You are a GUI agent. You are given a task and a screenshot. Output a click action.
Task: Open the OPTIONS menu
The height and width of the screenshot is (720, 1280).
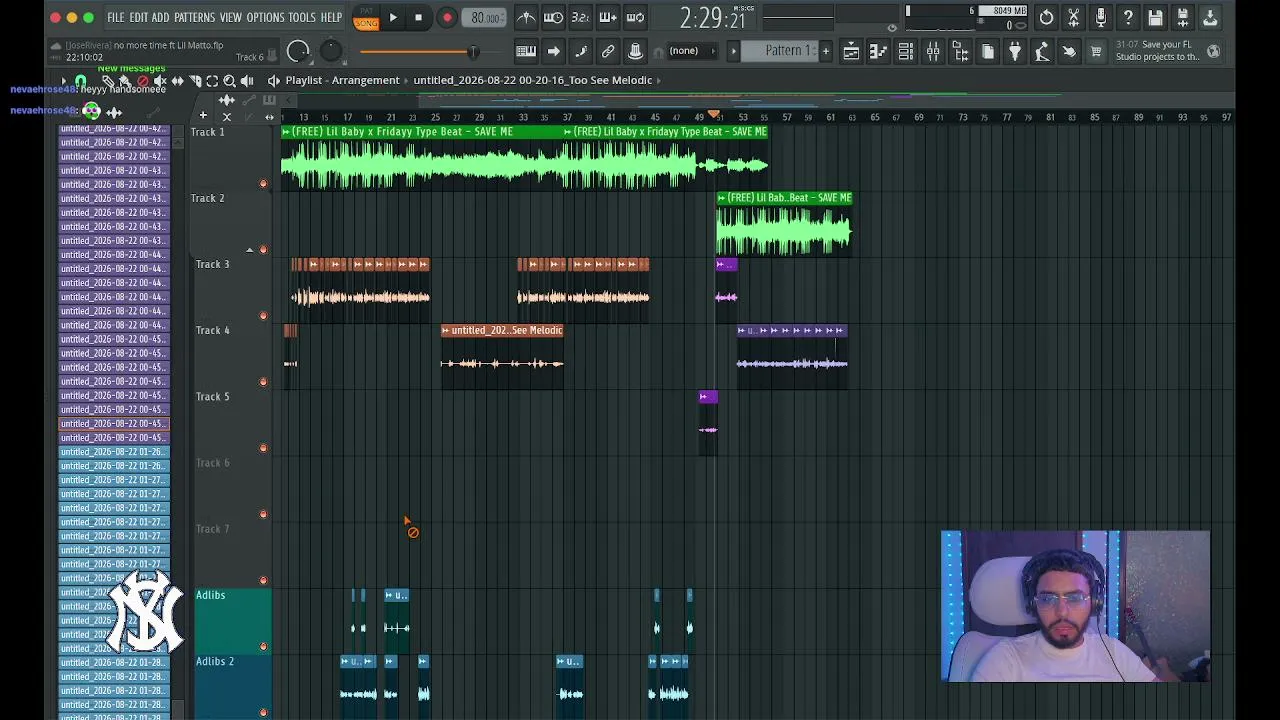[265, 17]
